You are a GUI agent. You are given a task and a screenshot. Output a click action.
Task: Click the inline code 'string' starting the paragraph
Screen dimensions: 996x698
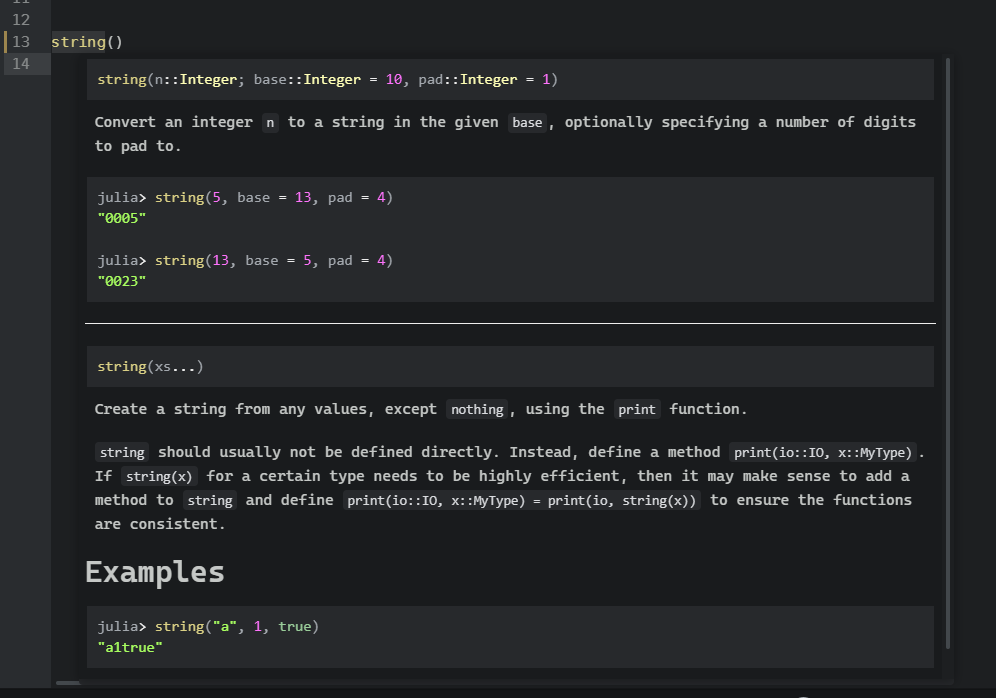point(122,452)
